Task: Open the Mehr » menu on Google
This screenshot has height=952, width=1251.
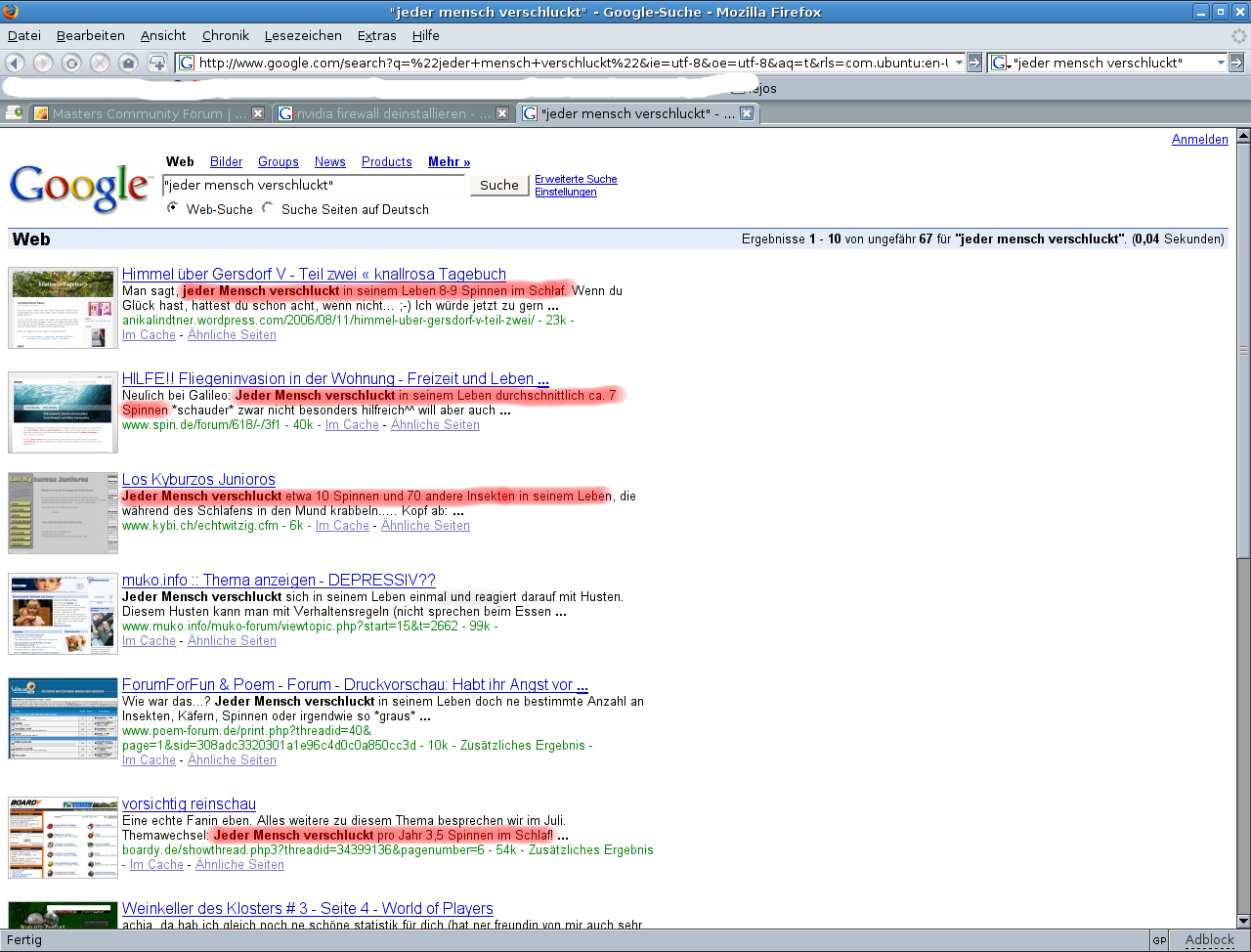Action: pyautogui.click(x=450, y=162)
